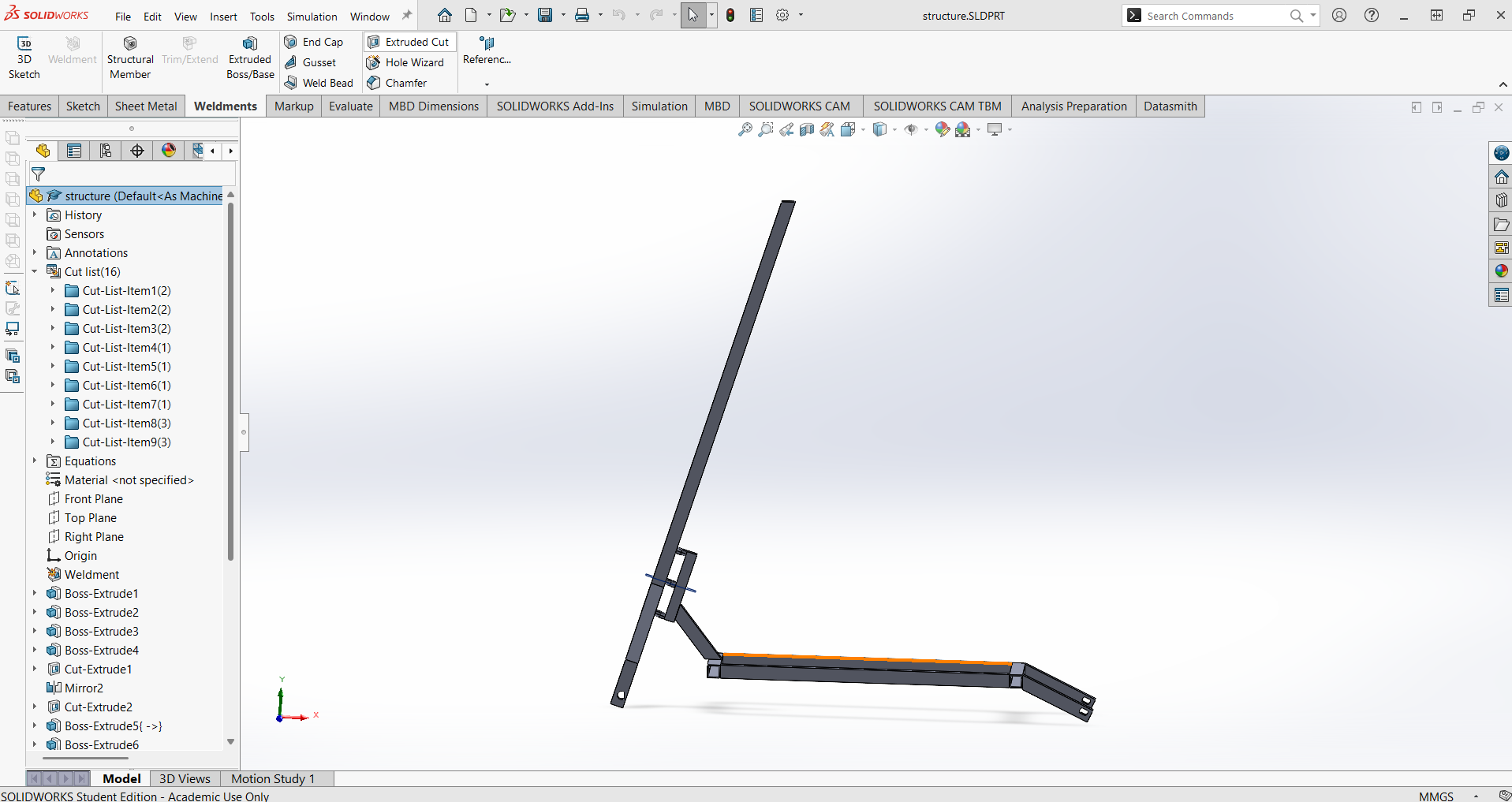Switch to the Evaluate tab
The image size is (1512, 802).
click(350, 106)
